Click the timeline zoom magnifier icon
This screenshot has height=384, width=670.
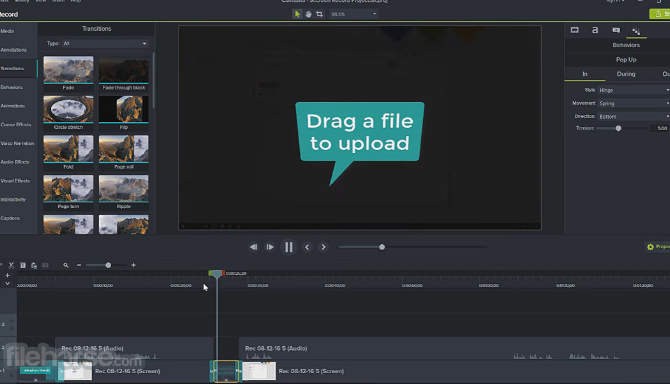66,265
